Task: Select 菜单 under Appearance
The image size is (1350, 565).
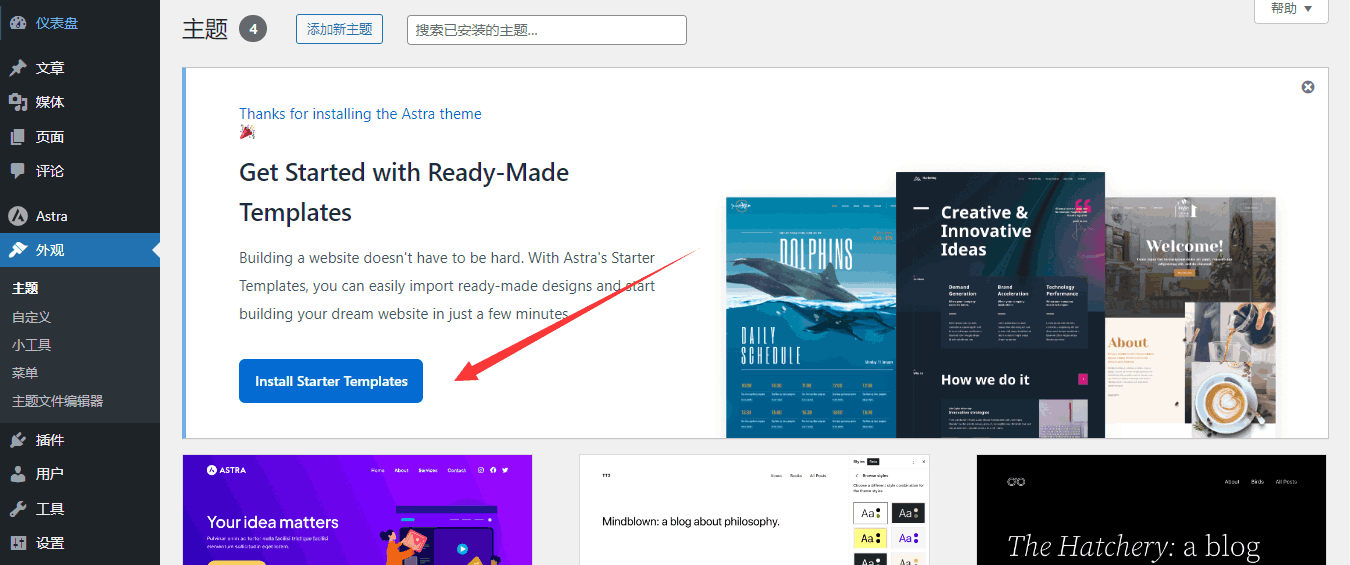Action: [25, 373]
